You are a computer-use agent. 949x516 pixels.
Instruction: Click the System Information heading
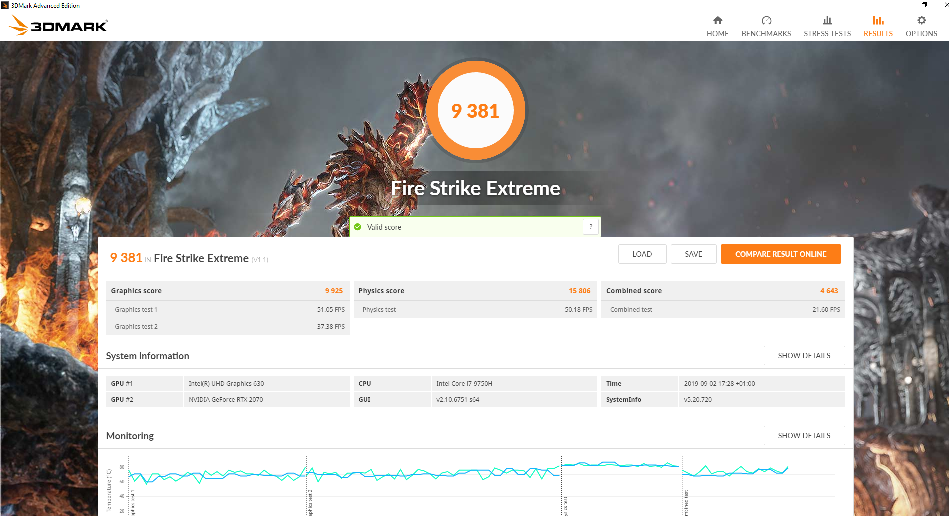tap(148, 356)
